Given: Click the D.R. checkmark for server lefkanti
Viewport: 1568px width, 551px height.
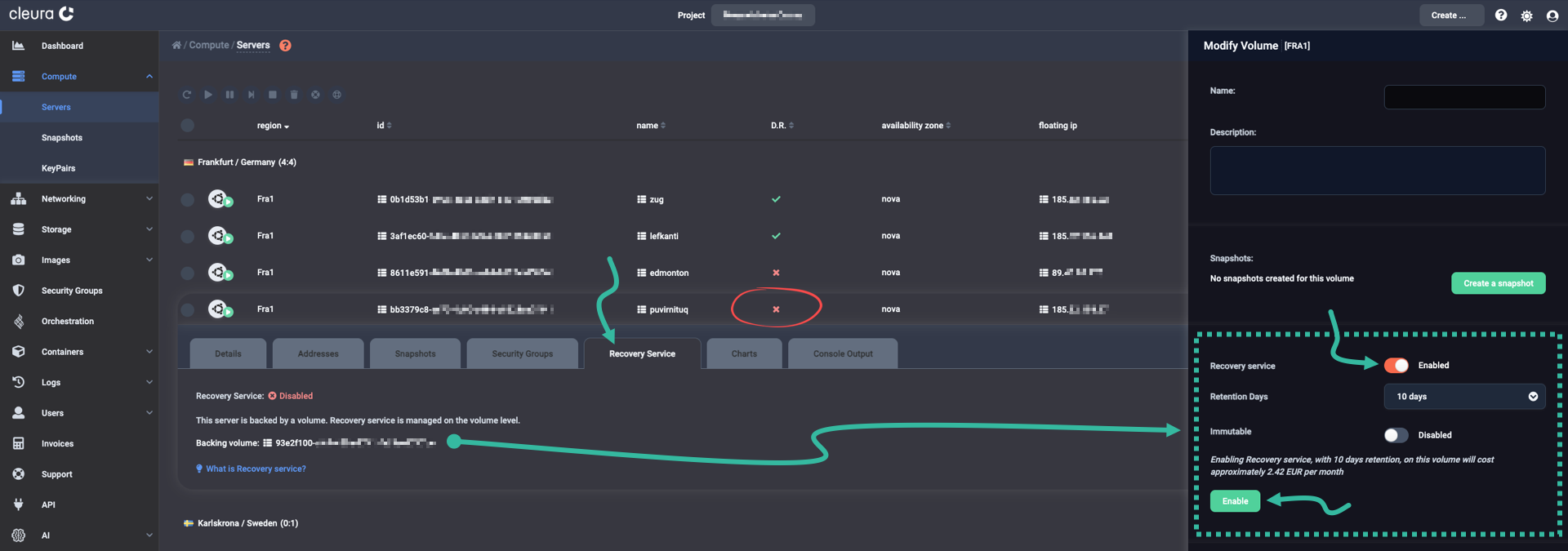Looking at the screenshot, I should (x=776, y=236).
